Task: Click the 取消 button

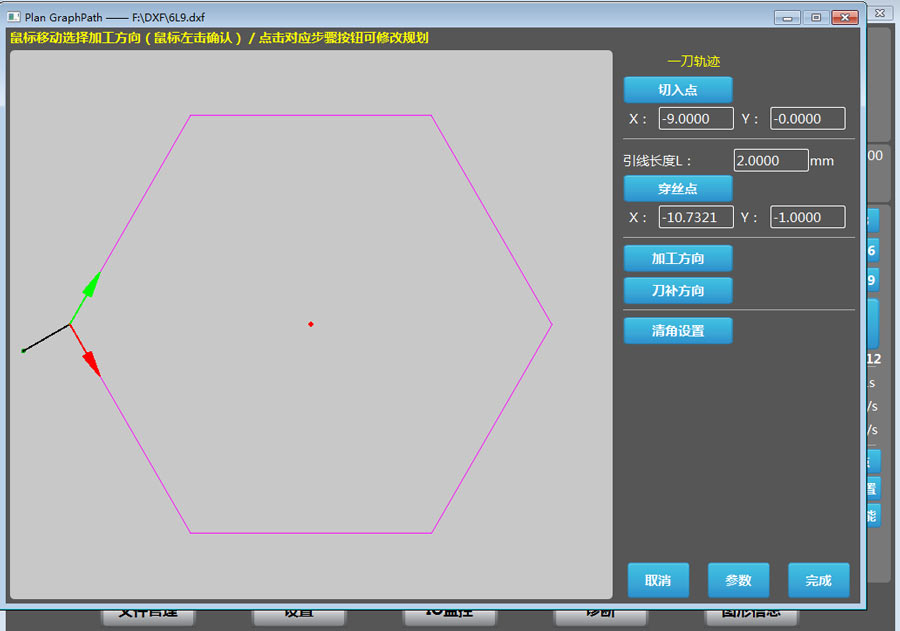Action: 658,580
